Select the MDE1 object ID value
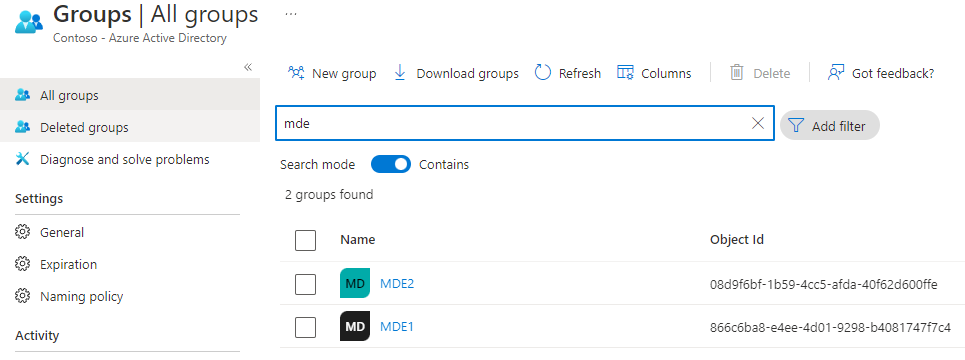 click(830, 327)
